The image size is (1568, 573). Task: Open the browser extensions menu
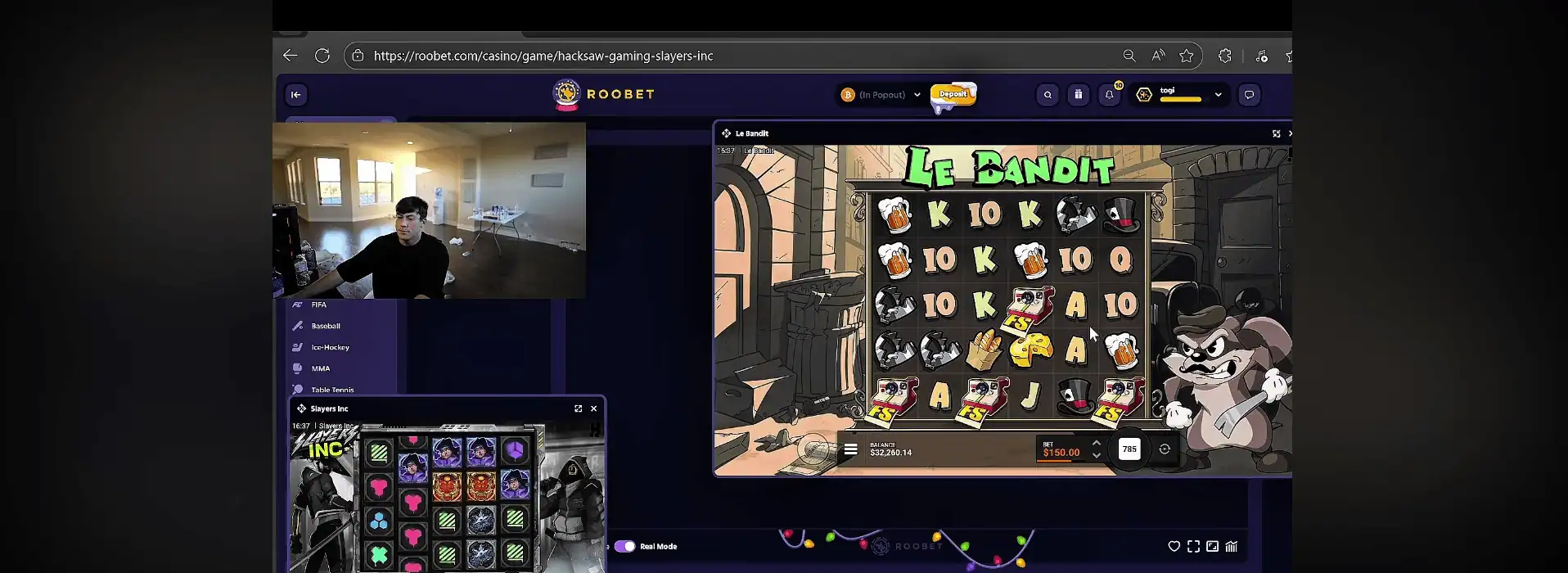point(1225,56)
